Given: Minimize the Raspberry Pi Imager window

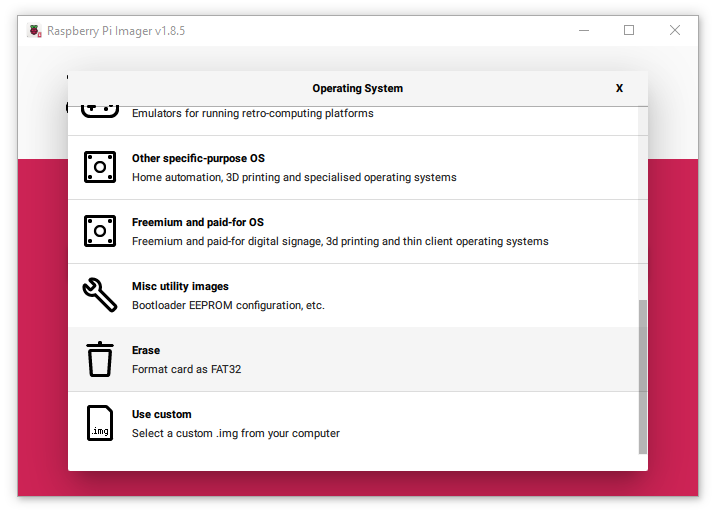Looking at the screenshot, I should point(584,31).
